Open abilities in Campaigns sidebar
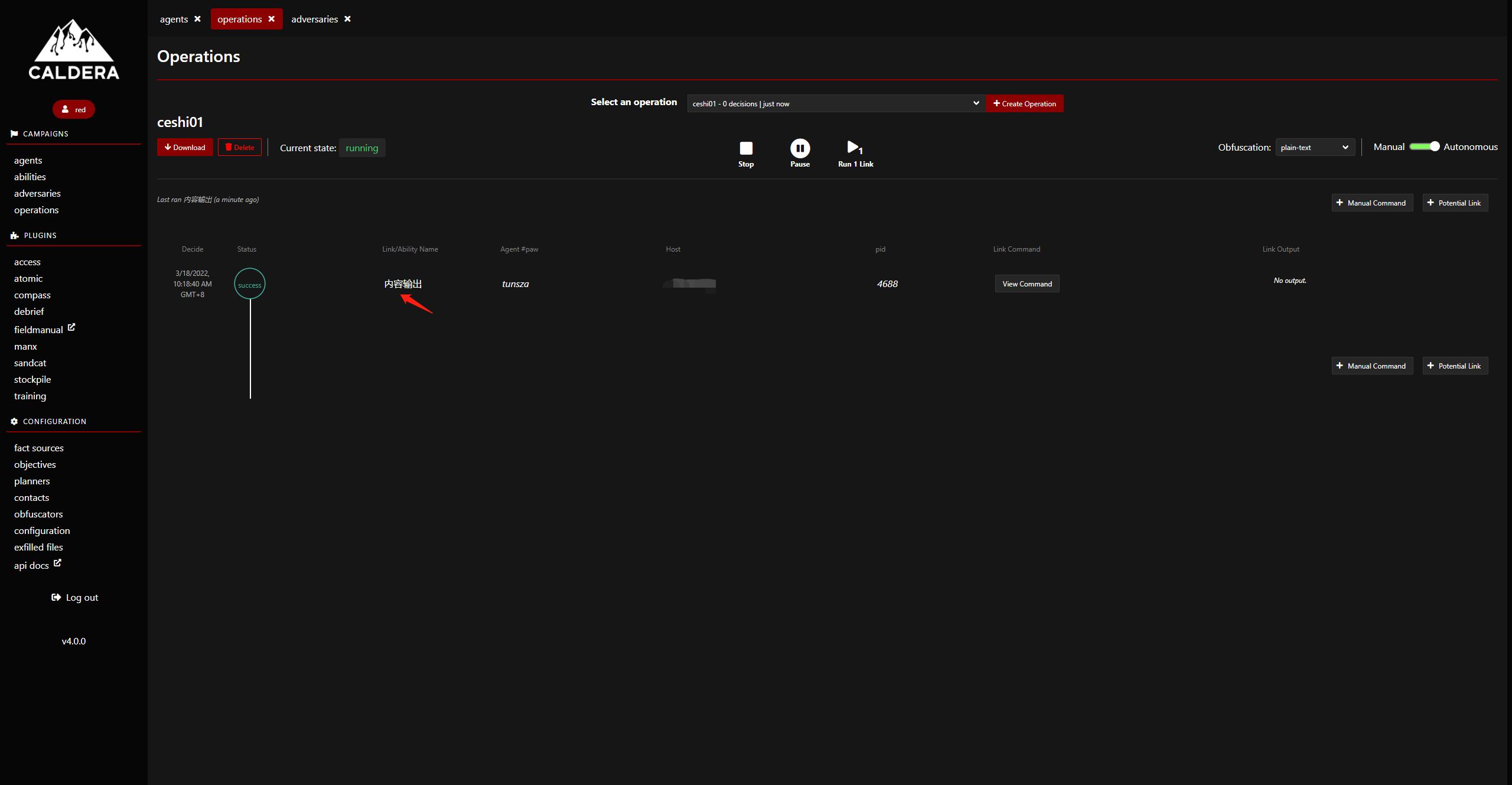The image size is (1512, 785). (30, 177)
